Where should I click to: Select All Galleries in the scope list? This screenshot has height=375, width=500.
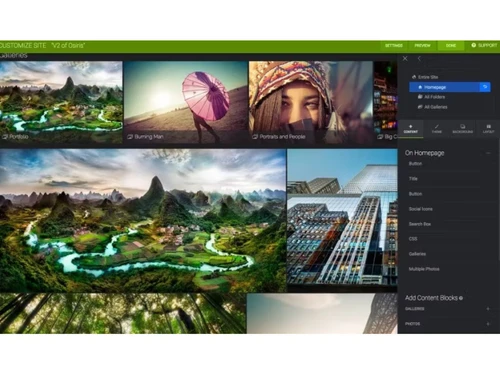[432, 107]
